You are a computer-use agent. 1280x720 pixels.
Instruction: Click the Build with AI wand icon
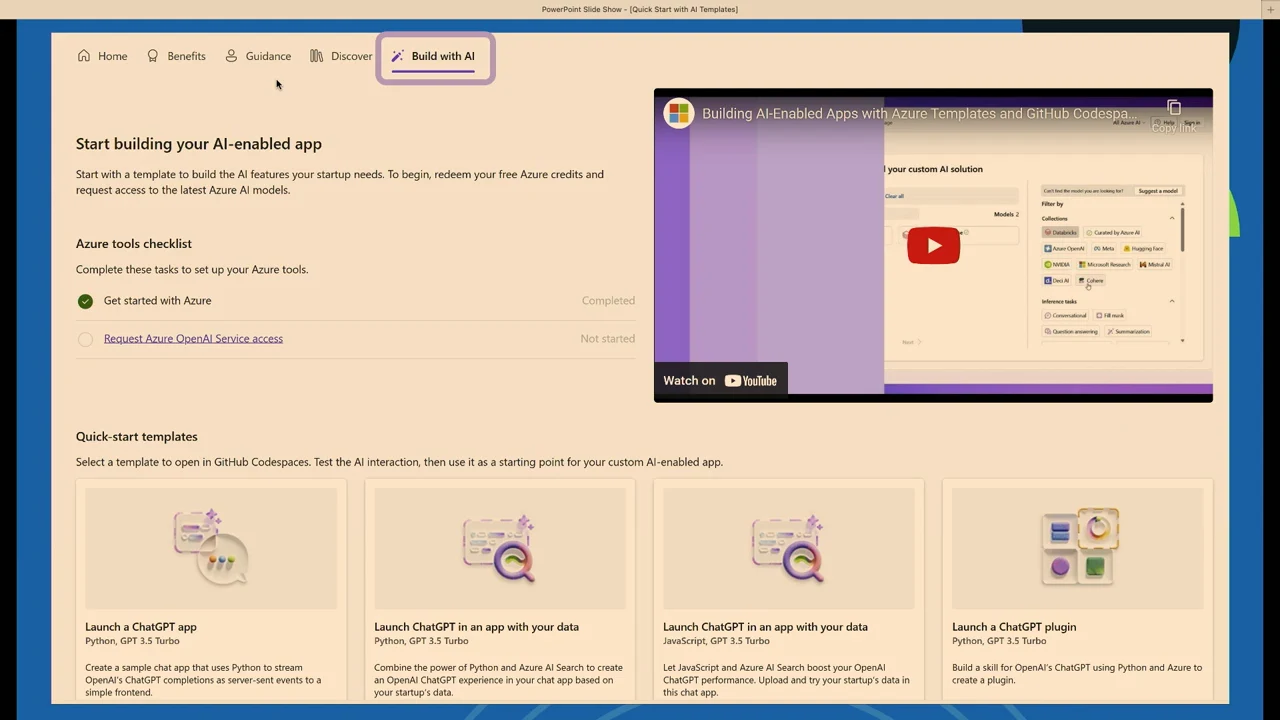[397, 56]
